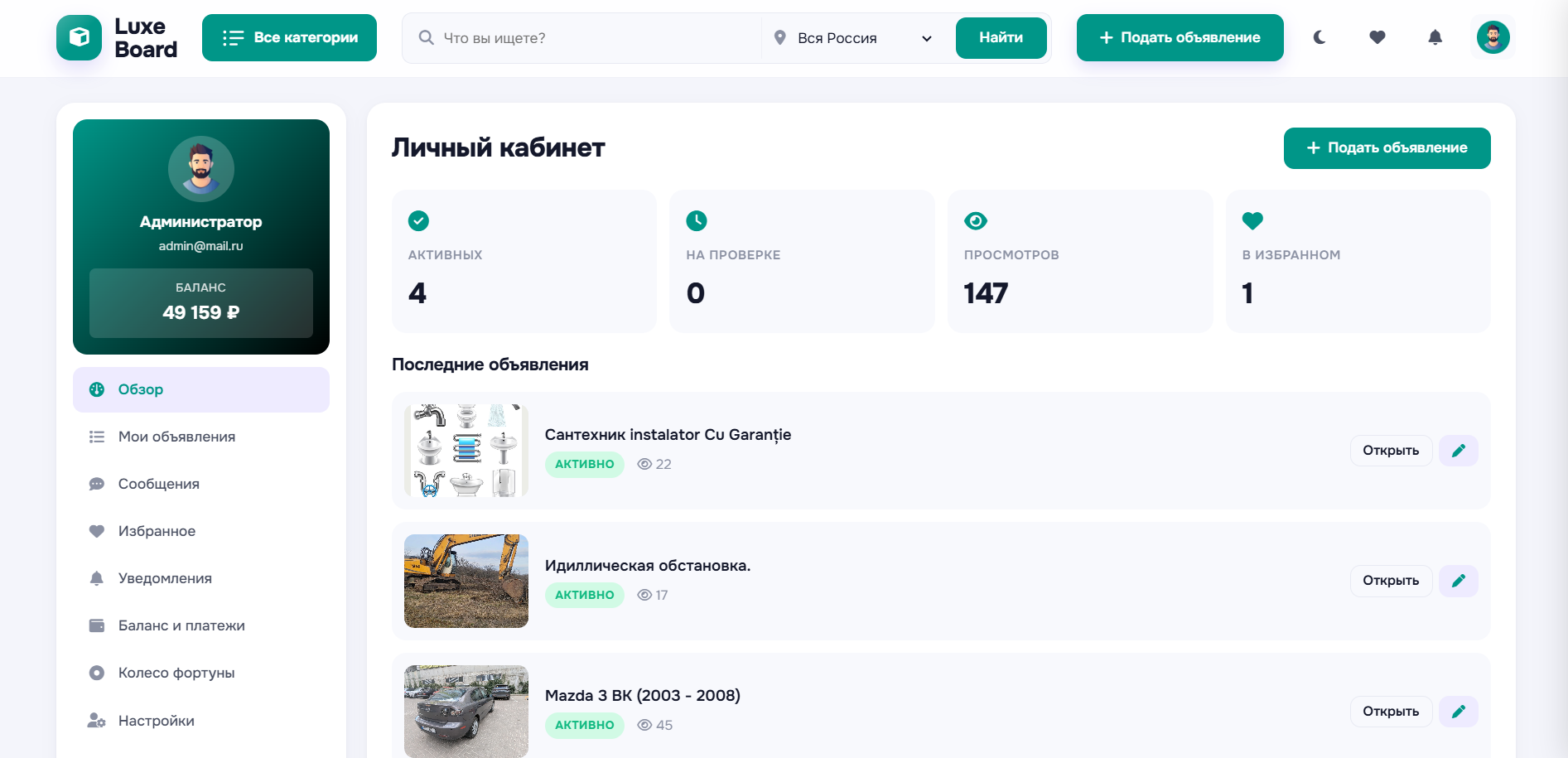
Task: Open the Все категории menu
Action: [289, 37]
